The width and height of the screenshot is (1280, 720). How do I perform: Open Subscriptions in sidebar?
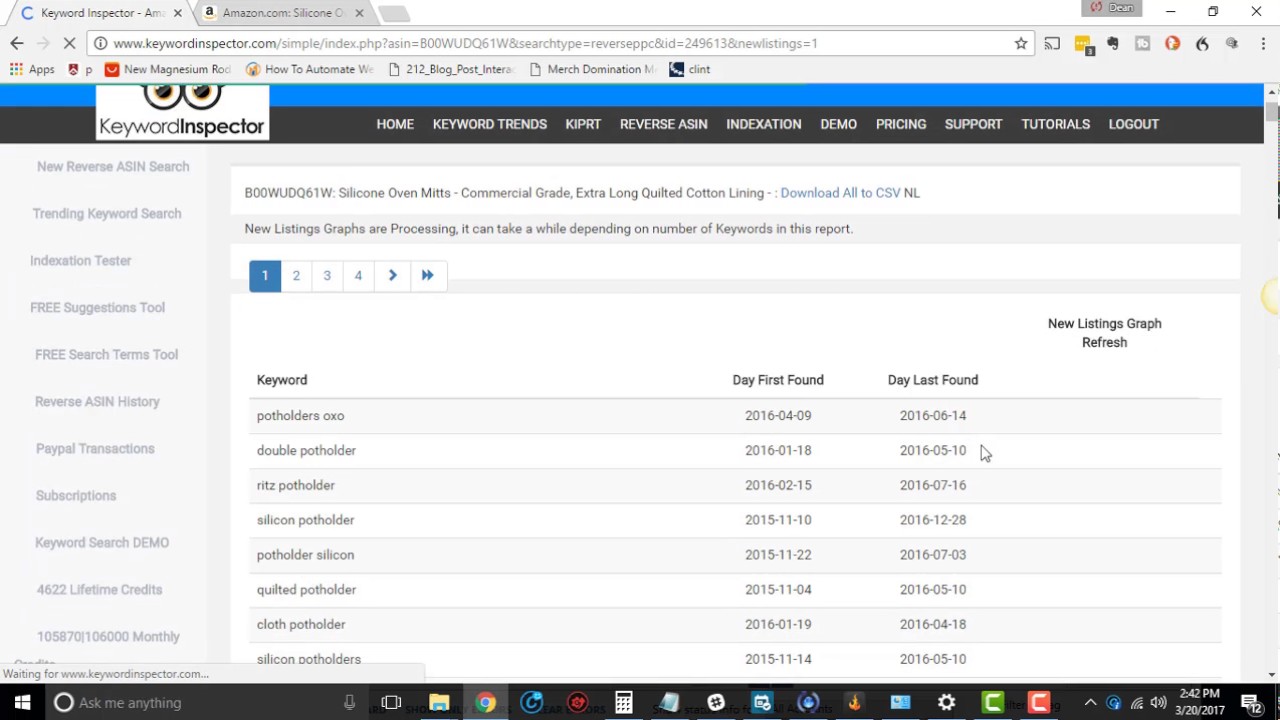coord(76,496)
